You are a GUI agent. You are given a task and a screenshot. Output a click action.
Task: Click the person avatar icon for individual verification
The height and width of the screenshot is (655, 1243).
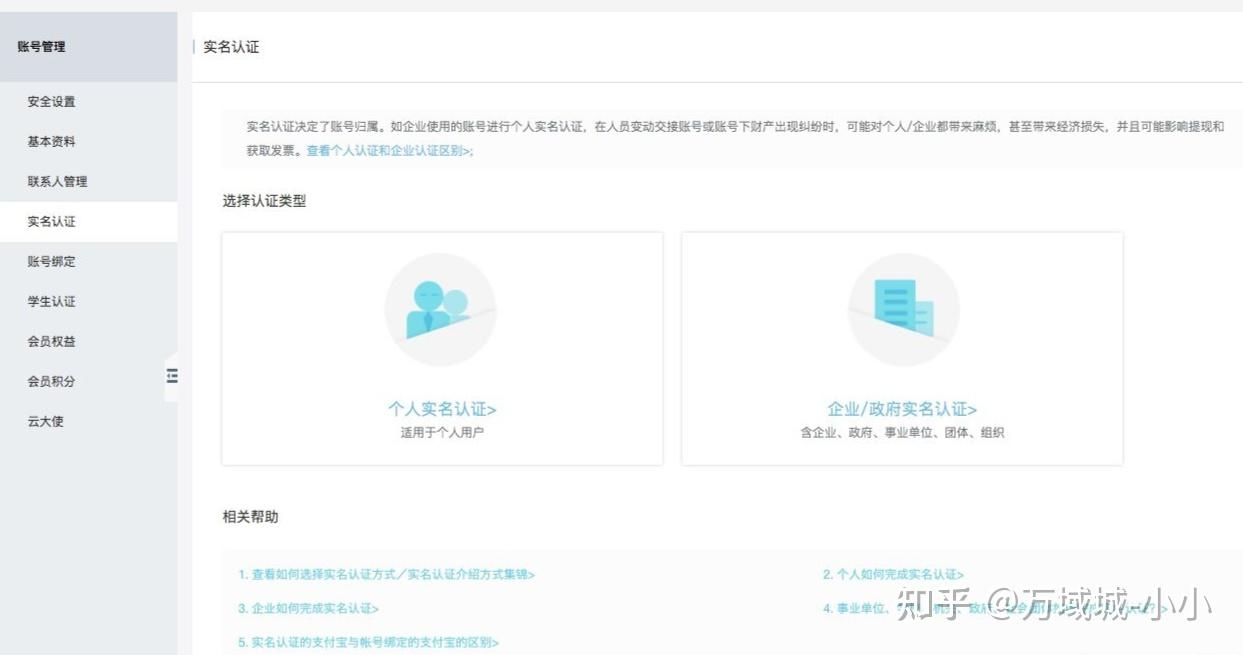point(440,308)
